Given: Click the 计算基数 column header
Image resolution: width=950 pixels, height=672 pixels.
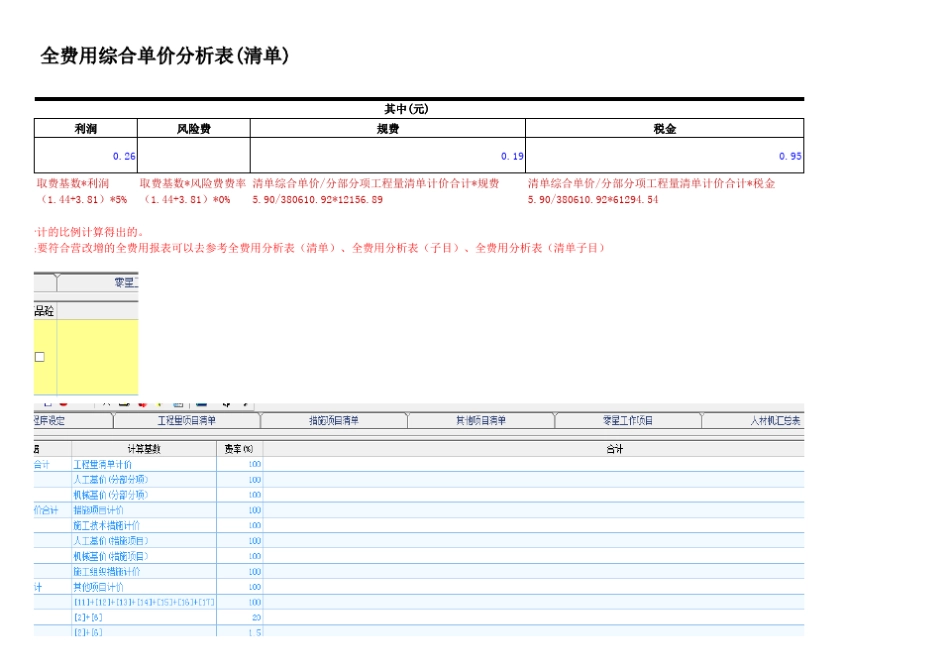Looking at the screenshot, I should pos(144,449).
